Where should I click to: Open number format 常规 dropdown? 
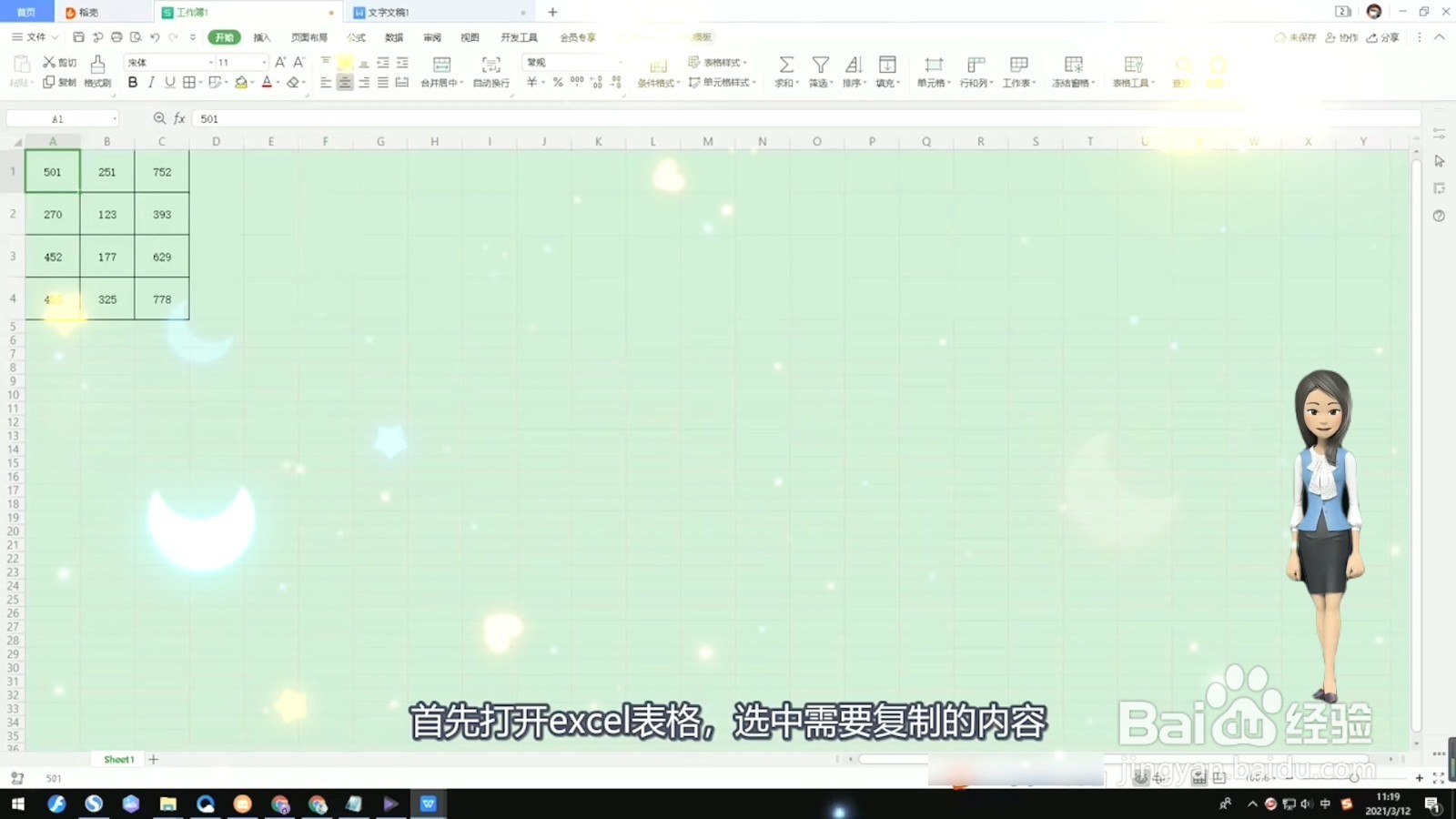click(x=573, y=62)
